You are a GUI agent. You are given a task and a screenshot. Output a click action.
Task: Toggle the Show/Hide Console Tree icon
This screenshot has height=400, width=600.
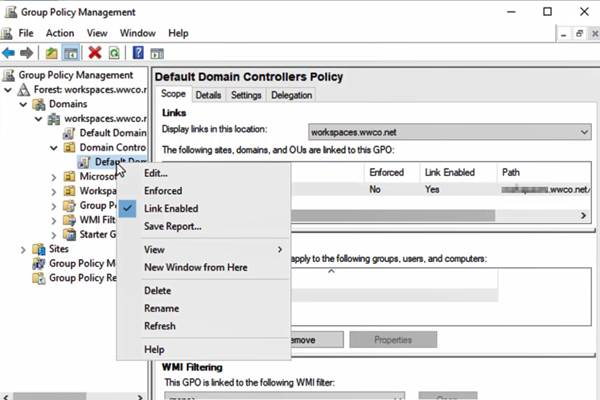[71, 52]
